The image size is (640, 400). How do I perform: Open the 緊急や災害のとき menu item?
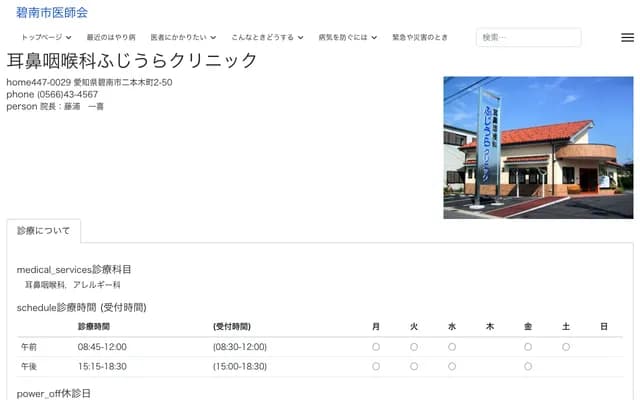(x=420, y=37)
